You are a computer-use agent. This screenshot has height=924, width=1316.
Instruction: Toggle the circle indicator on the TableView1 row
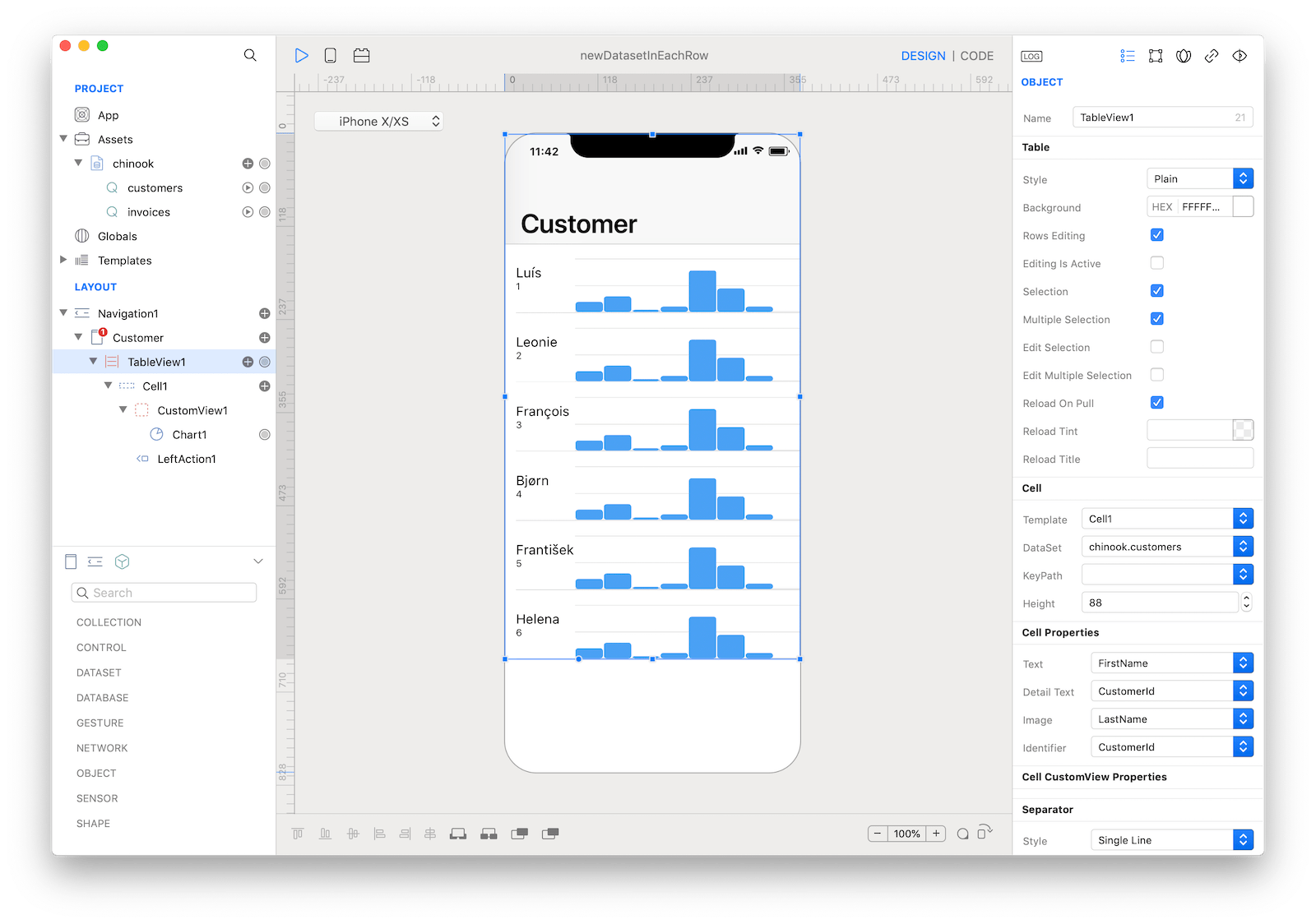pos(265,362)
